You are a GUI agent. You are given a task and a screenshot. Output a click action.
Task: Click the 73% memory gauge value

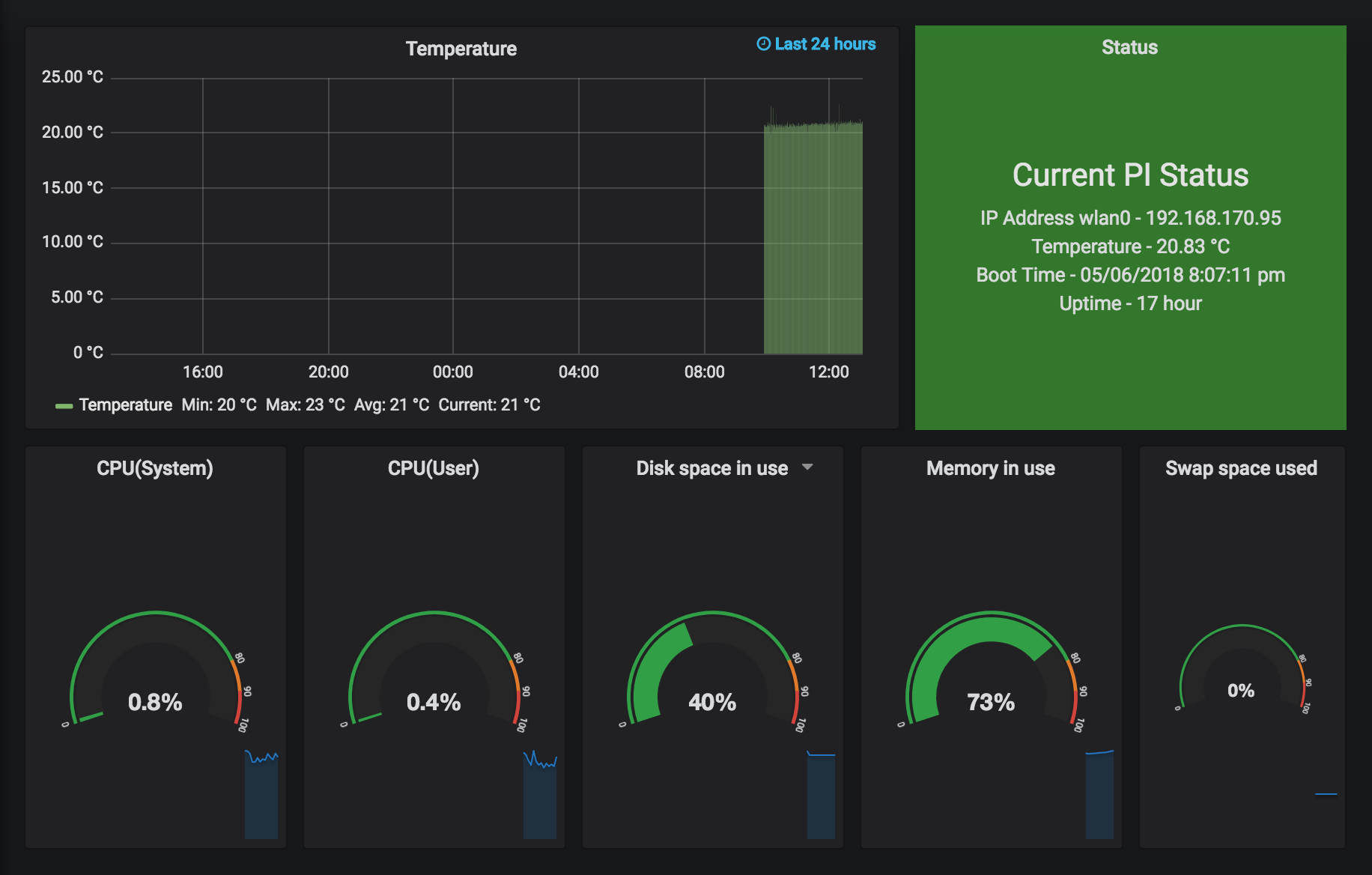(x=991, y=702)
